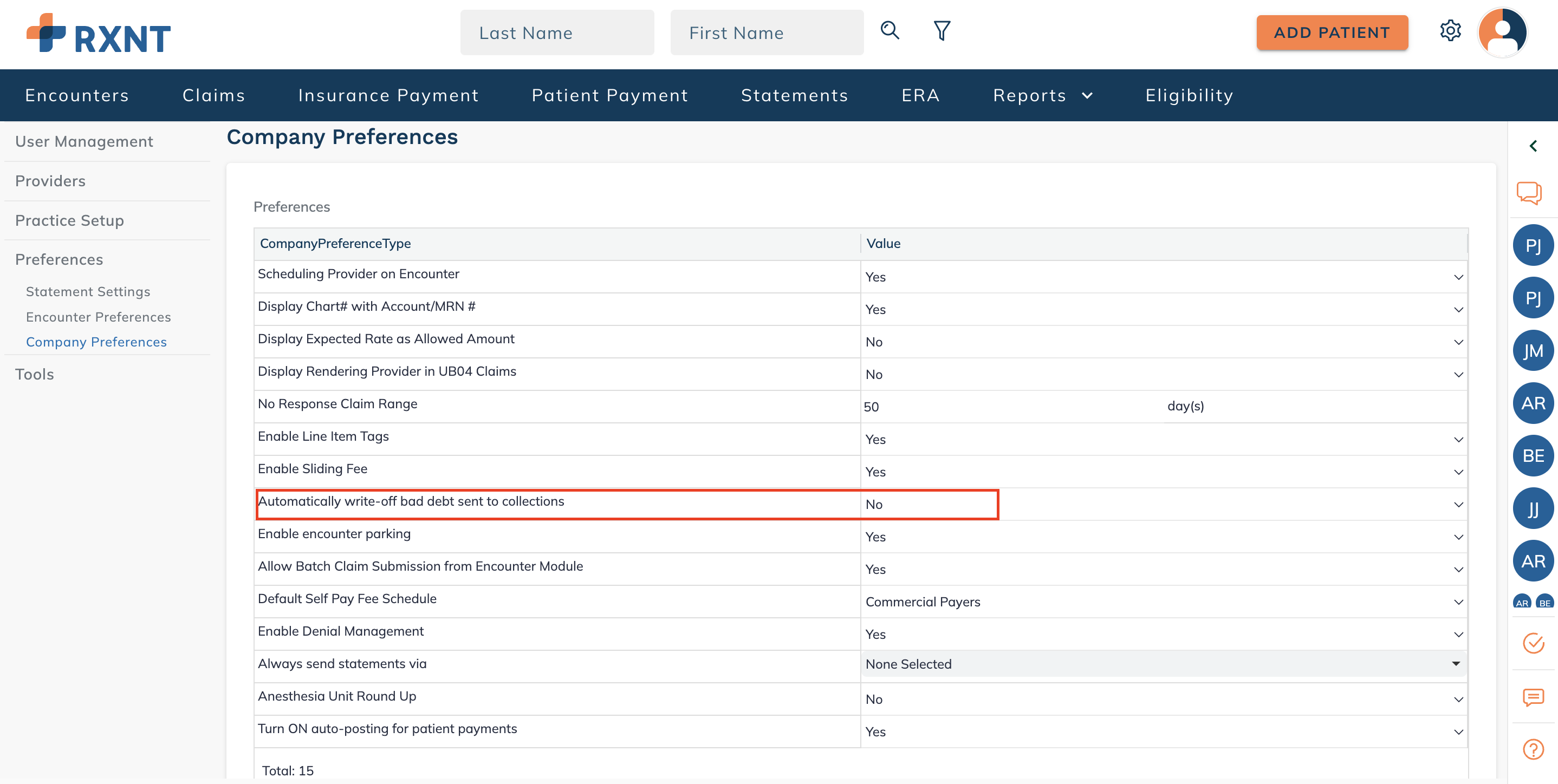Select the JM user avatar in sidebar
Image resolution: width=1558 pixels, height=784 pixels.
[x=1533, y=349]
